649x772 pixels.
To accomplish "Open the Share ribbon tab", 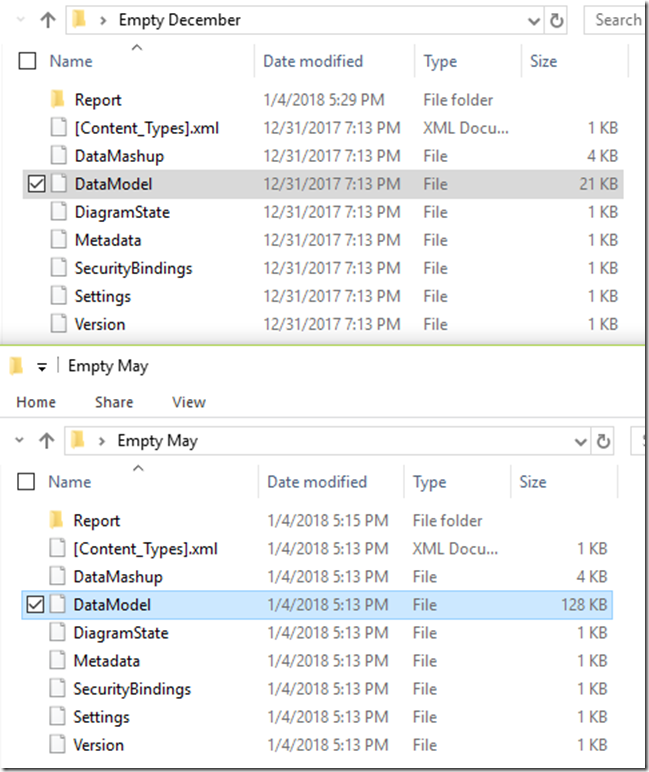I will click(x=114, y=402).
